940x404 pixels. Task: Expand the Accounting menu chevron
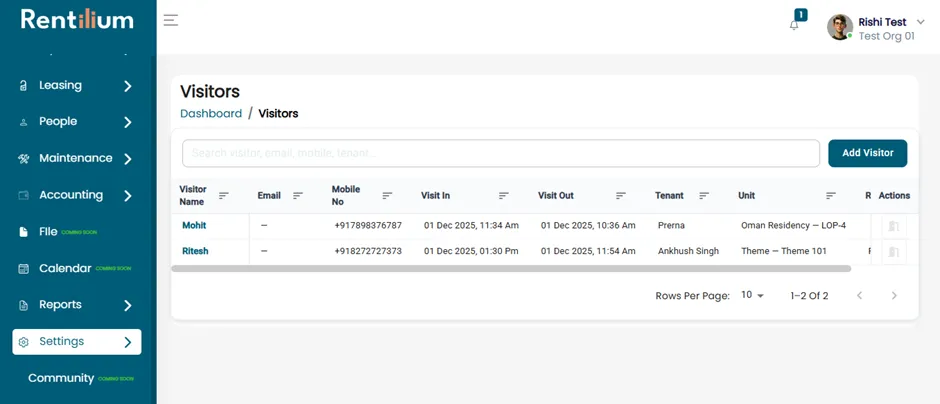(128, 196)
